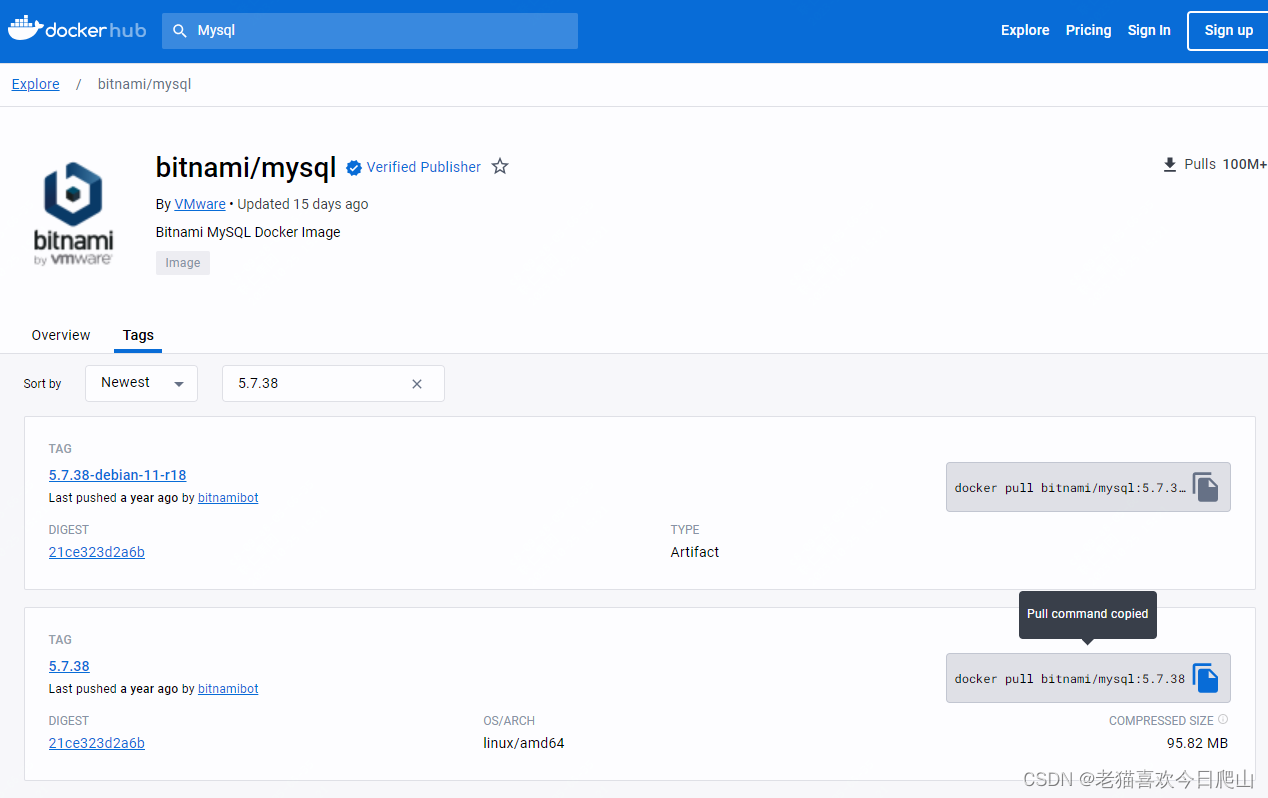Switch to the Overview tab

click(60, 335)
